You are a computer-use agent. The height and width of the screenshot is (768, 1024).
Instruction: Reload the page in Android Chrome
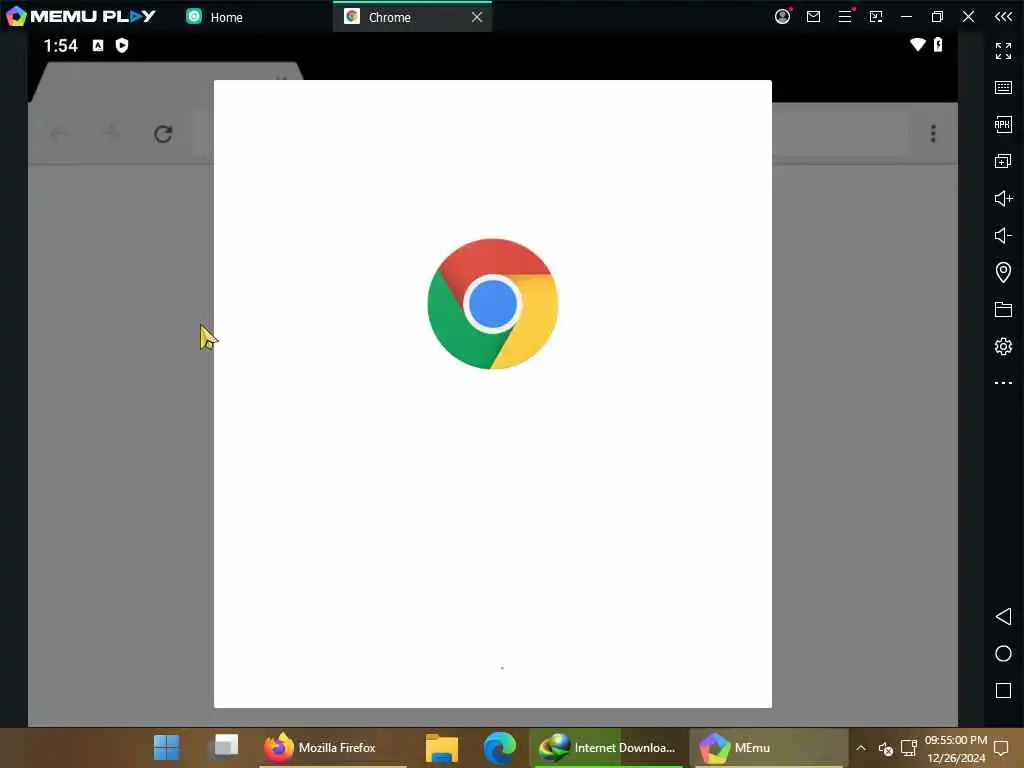click(163, 134)
